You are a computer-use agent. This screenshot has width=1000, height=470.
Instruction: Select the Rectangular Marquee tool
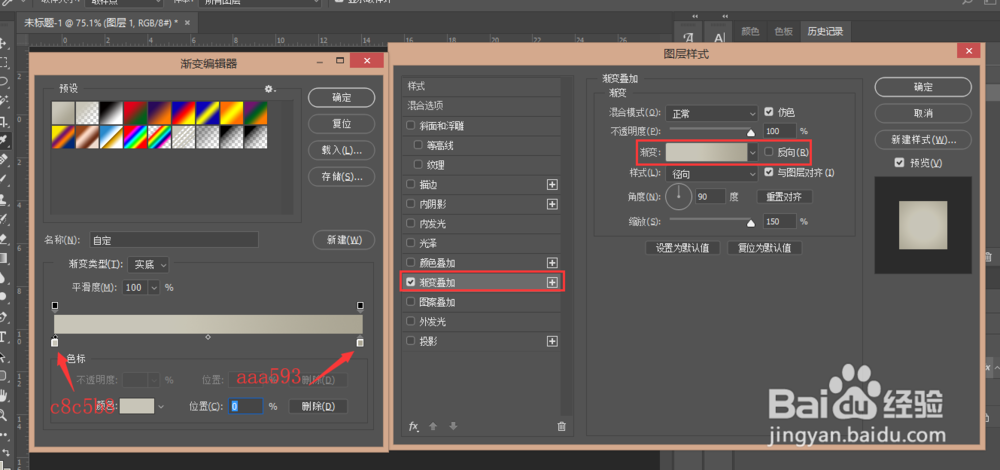3,62
